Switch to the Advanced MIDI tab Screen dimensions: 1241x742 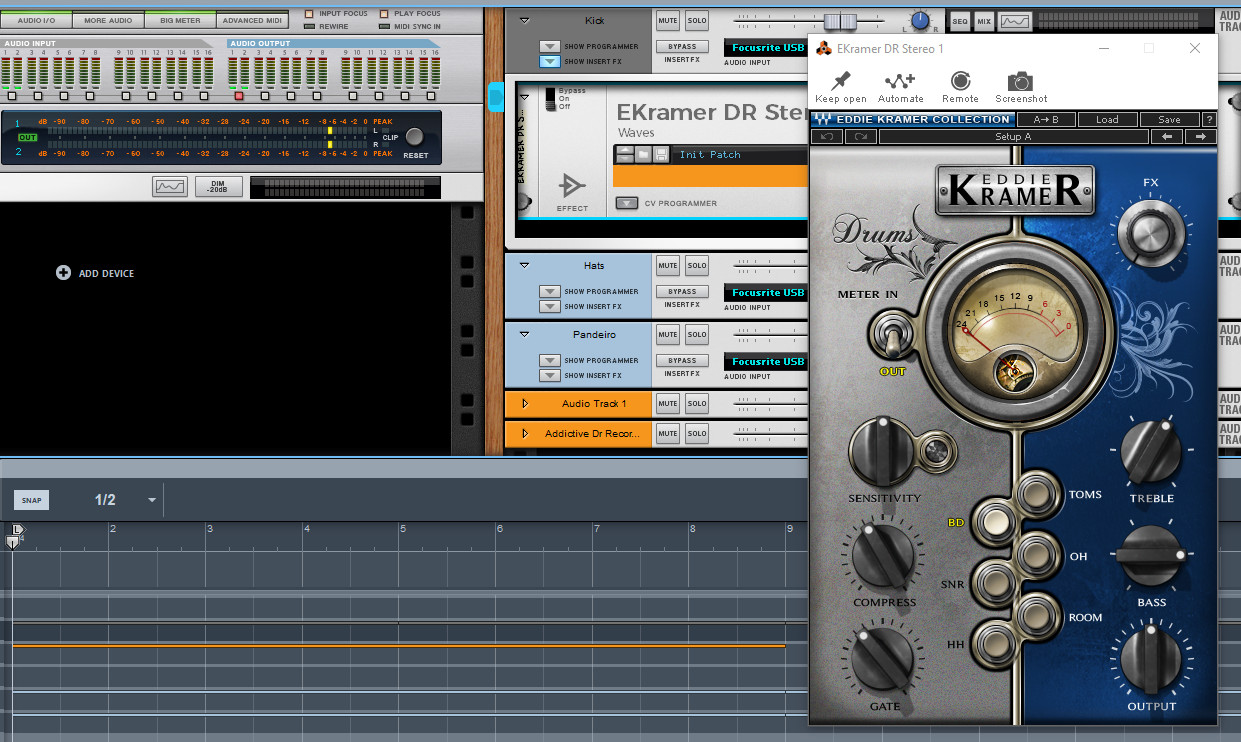pyautogui.click(x=252, y=20)
